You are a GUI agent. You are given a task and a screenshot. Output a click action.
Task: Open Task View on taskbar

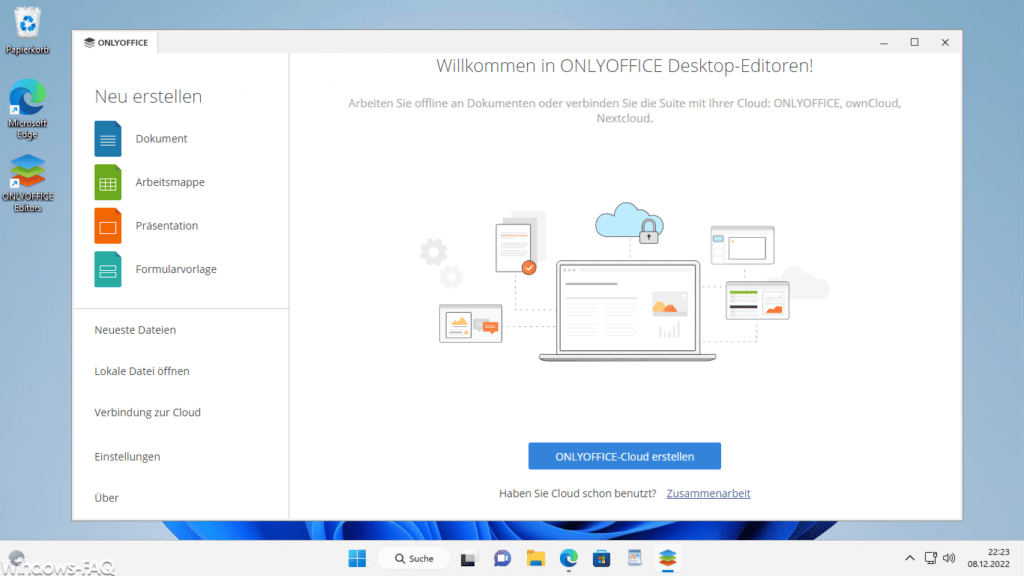[x=468, y=558]
